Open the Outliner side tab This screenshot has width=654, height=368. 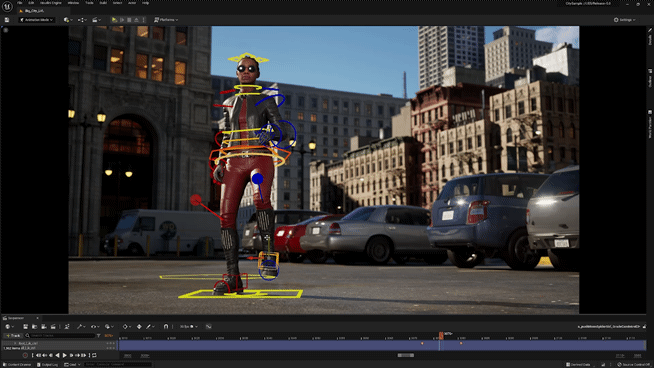650,78
